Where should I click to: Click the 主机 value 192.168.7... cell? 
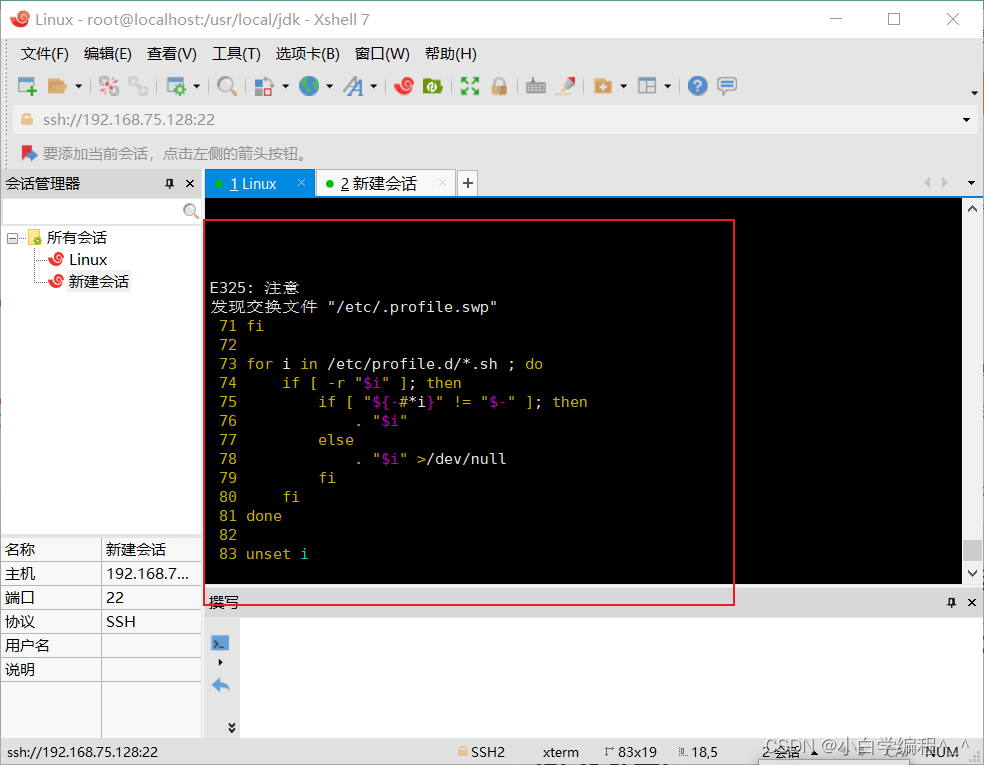pyautogui.click(x=151, y=574)
